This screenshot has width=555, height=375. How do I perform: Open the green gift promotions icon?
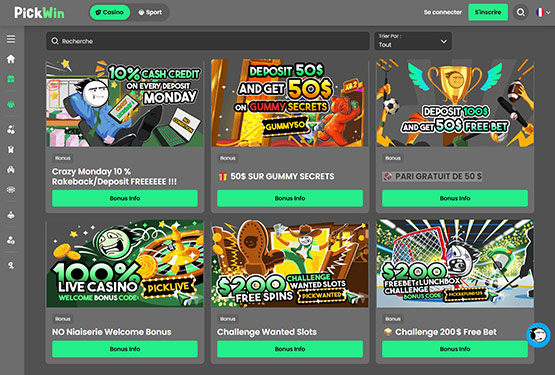click(x=11, y=79)
